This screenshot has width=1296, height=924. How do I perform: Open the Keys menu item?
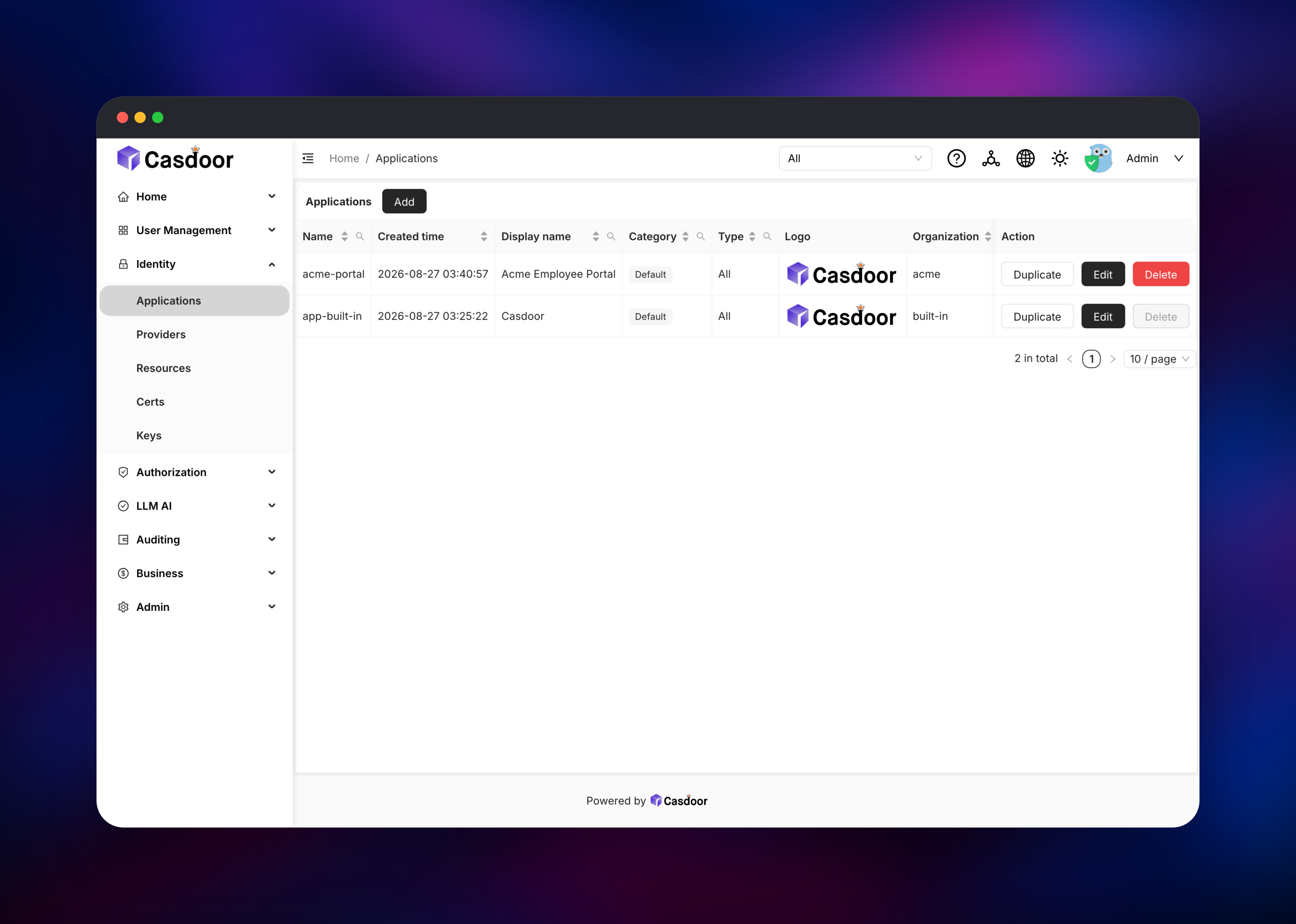pos(195,435)
